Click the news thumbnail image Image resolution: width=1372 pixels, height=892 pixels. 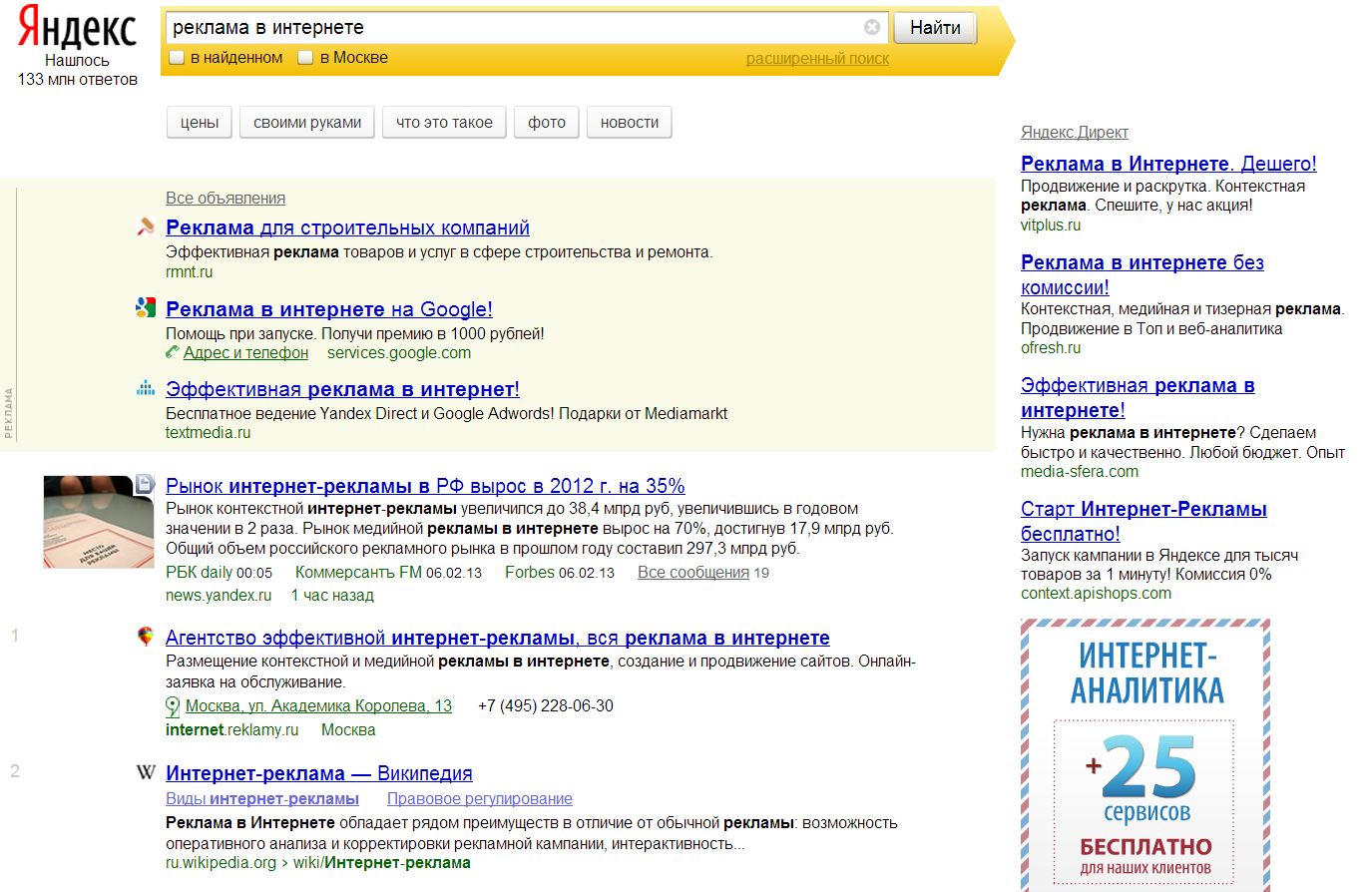pyautogui.click(x=99, y=522)
